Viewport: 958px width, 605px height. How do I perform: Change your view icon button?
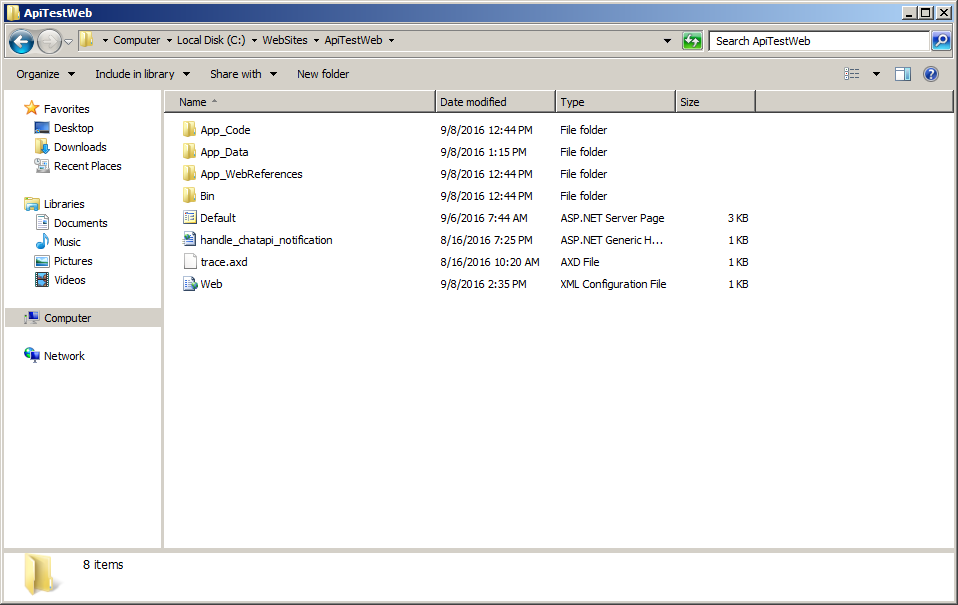click(852, 74)
